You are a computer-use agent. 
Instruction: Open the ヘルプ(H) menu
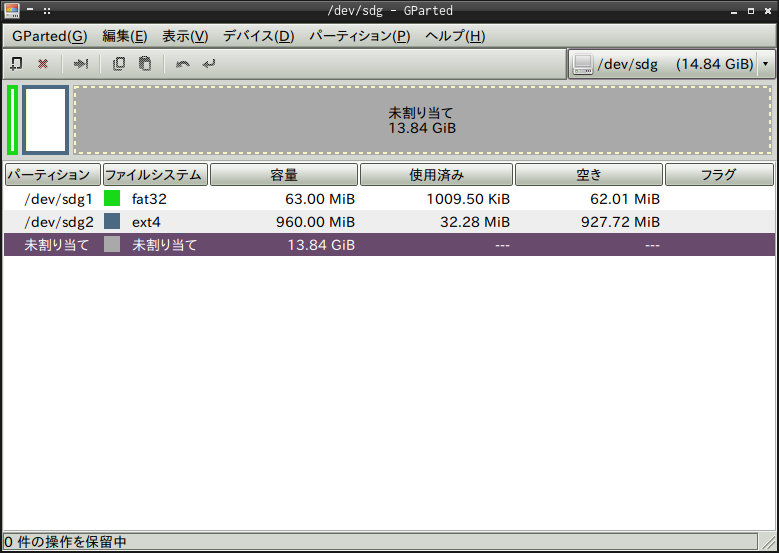tap(455, 36)
